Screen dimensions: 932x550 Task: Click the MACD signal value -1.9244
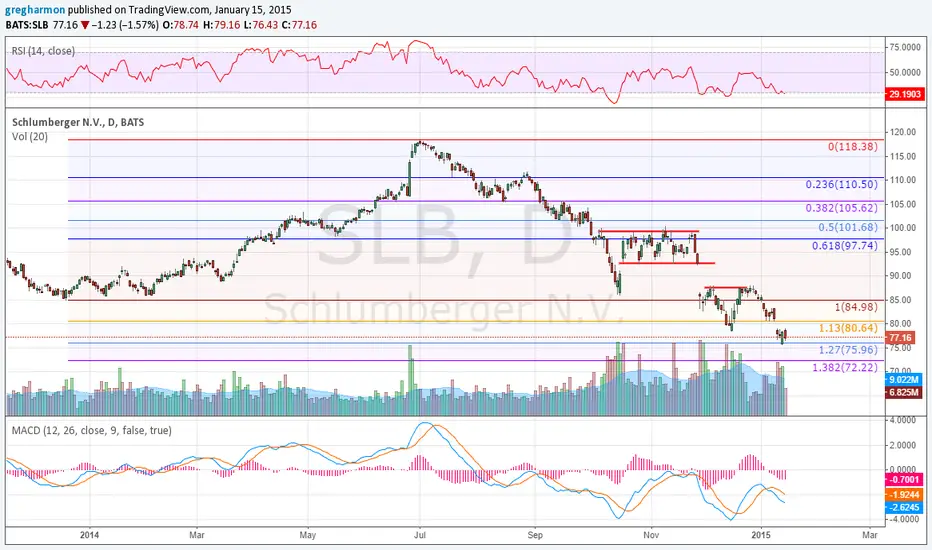pos(904,495)
